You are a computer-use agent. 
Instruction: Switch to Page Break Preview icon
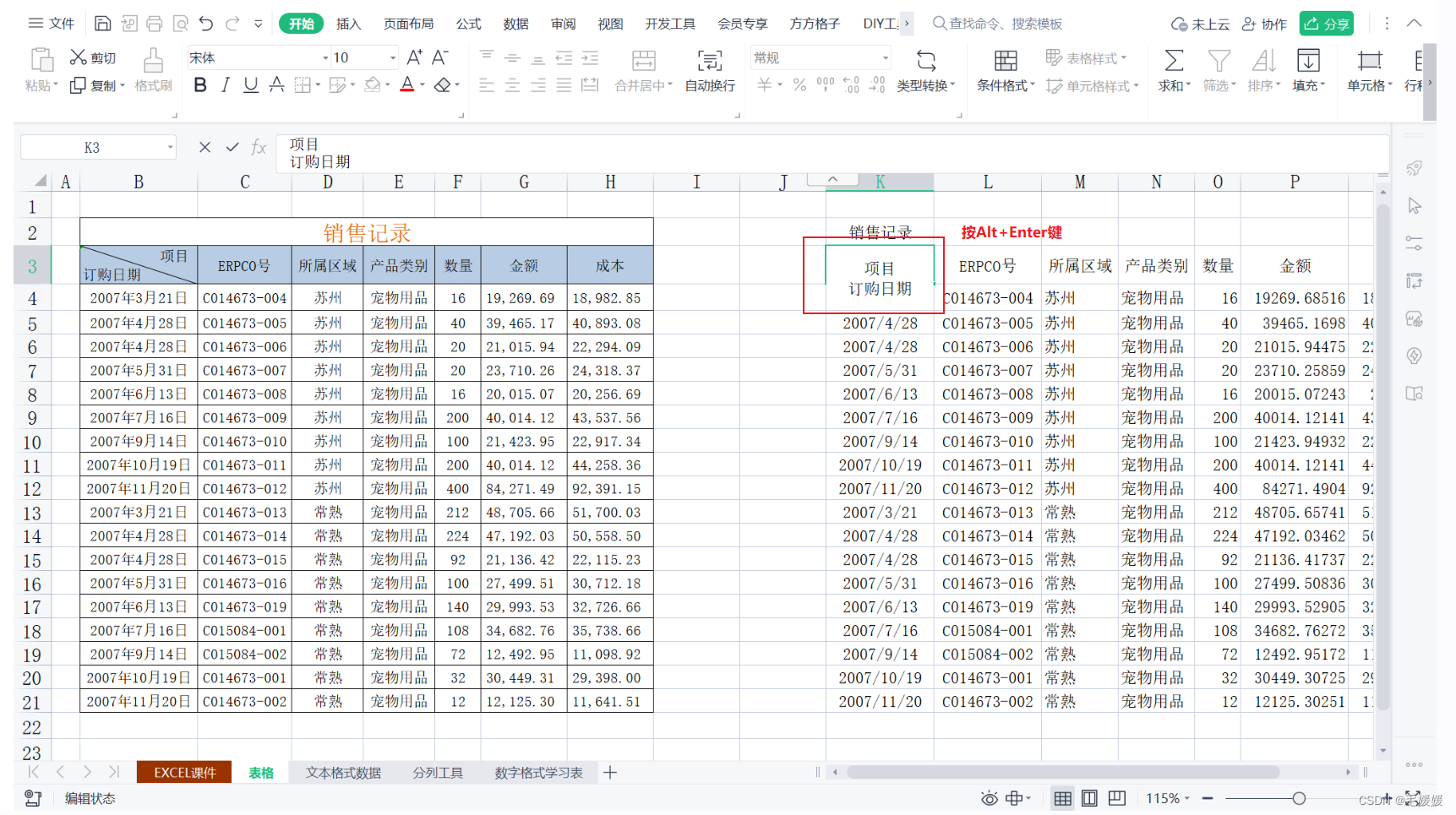(1116, 798)
